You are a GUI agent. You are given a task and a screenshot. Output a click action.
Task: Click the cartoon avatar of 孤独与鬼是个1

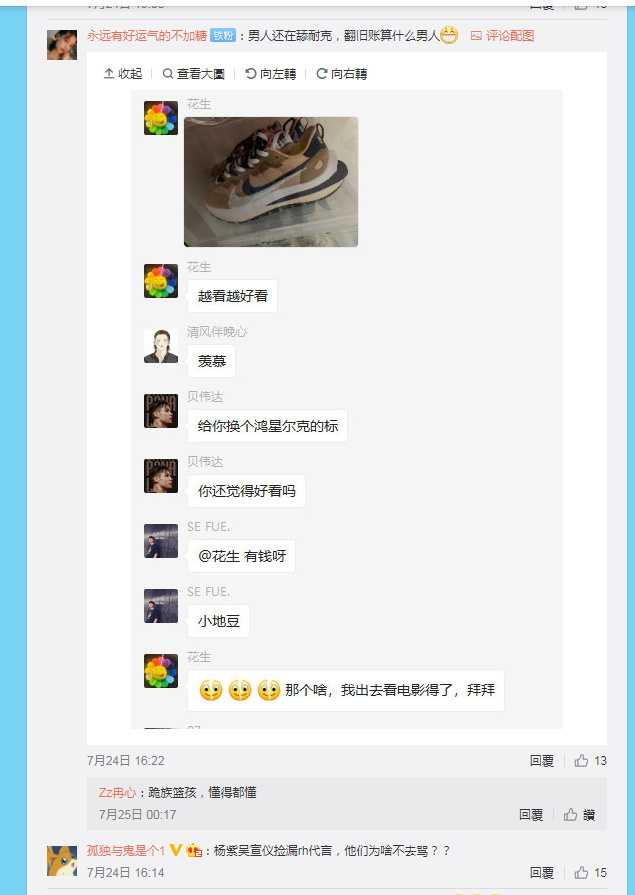(x=62, y=861)
